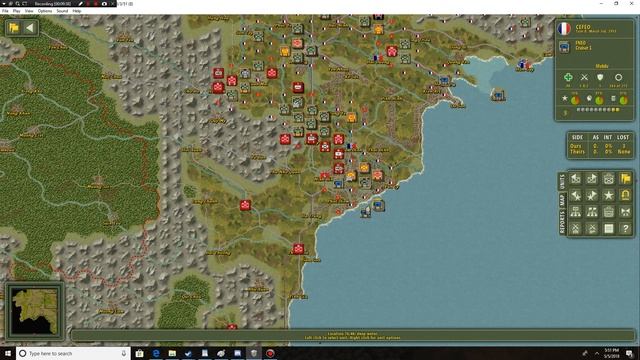640x360 pixels.
Task: Click the yellow arch icon in Units grid
Action: (x=625, y=196)
